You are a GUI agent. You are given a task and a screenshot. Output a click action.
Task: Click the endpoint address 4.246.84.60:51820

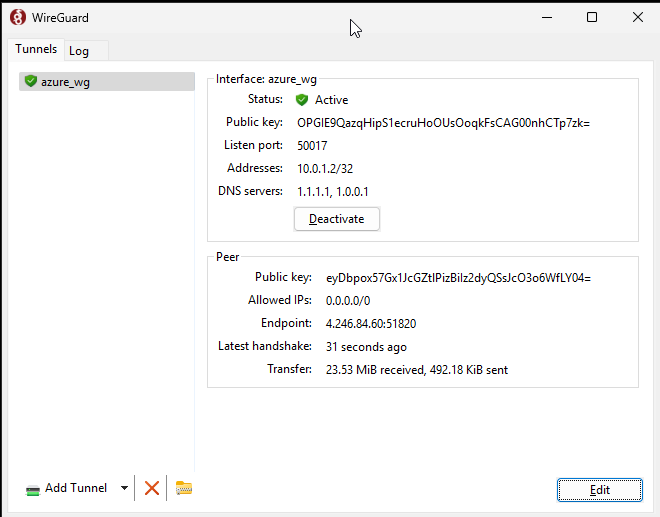(x=371, y=323)
